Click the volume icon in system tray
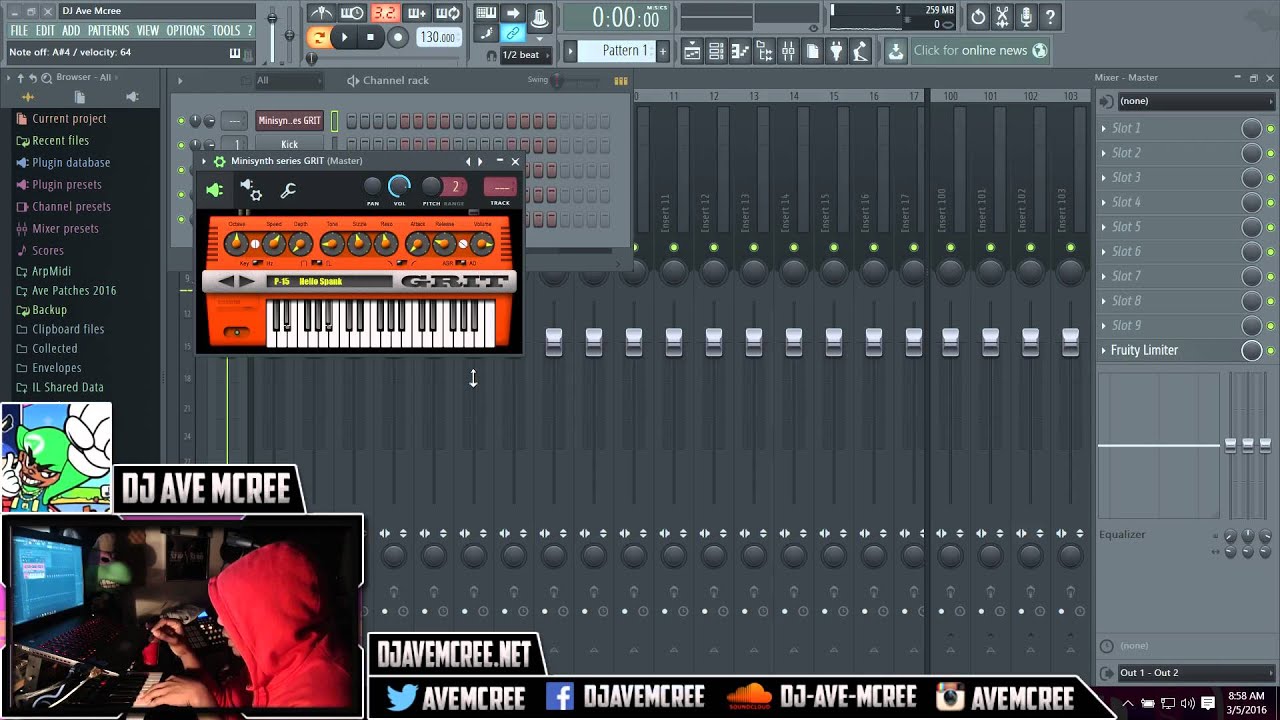Viewport: 1280px width, 720px height. [1187, 703]
